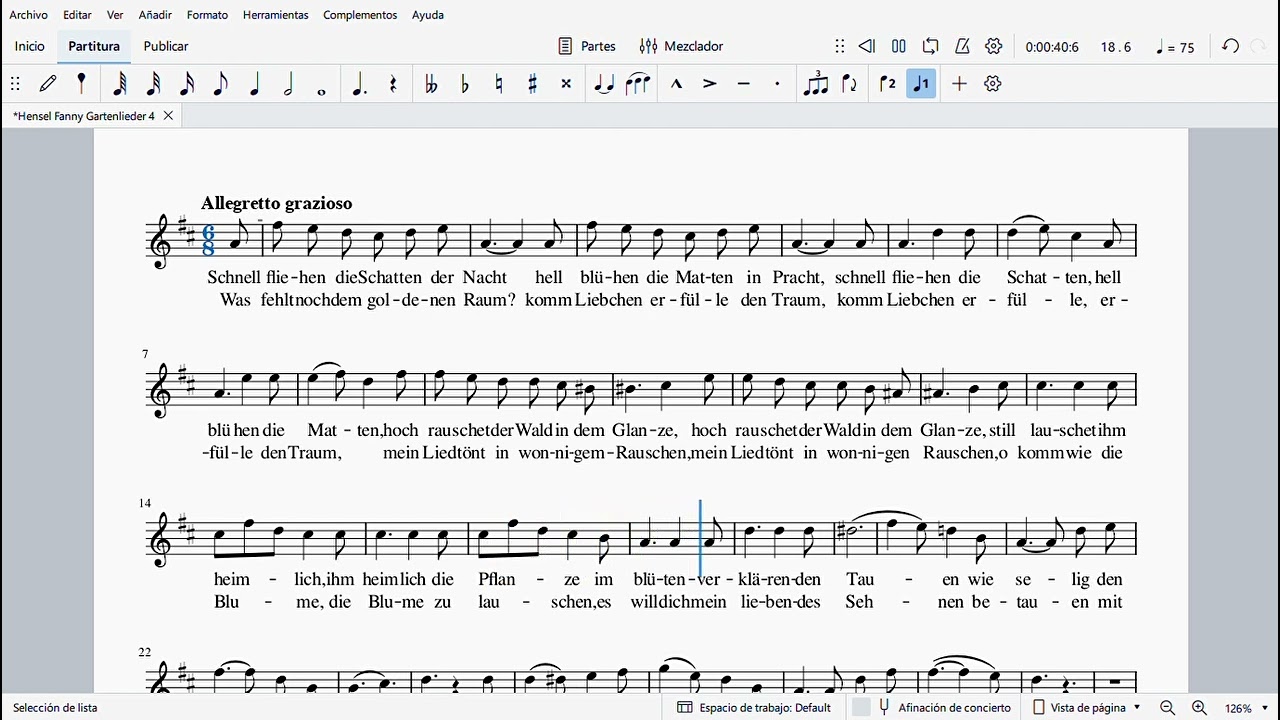
Task: Toggle loop playback
Action: [x=930, y=46]
